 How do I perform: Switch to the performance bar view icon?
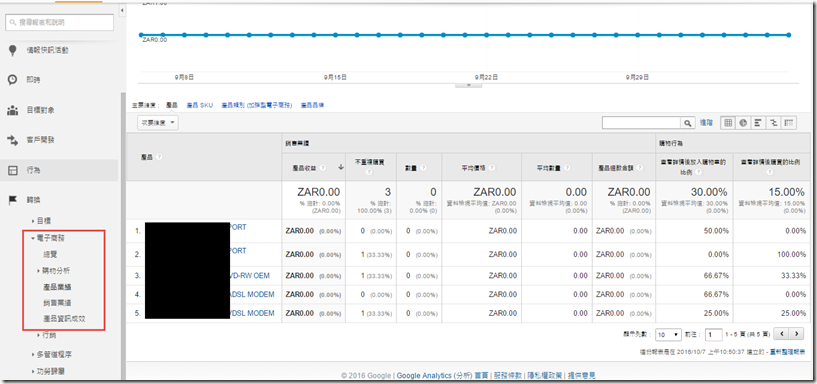pos(758,123)
